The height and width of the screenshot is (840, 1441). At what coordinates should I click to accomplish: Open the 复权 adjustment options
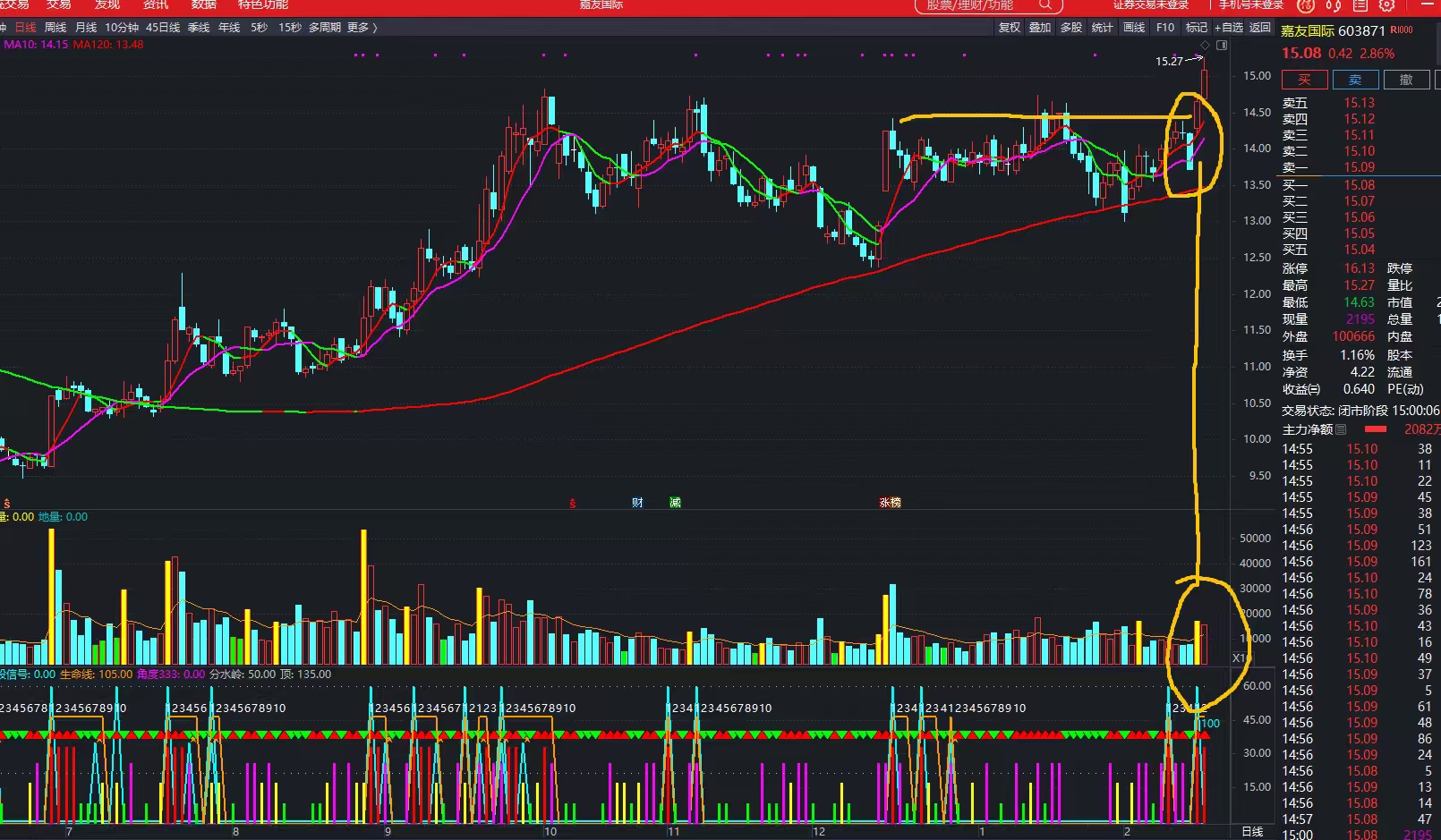pyautogui.click(x=1010, y=28)
